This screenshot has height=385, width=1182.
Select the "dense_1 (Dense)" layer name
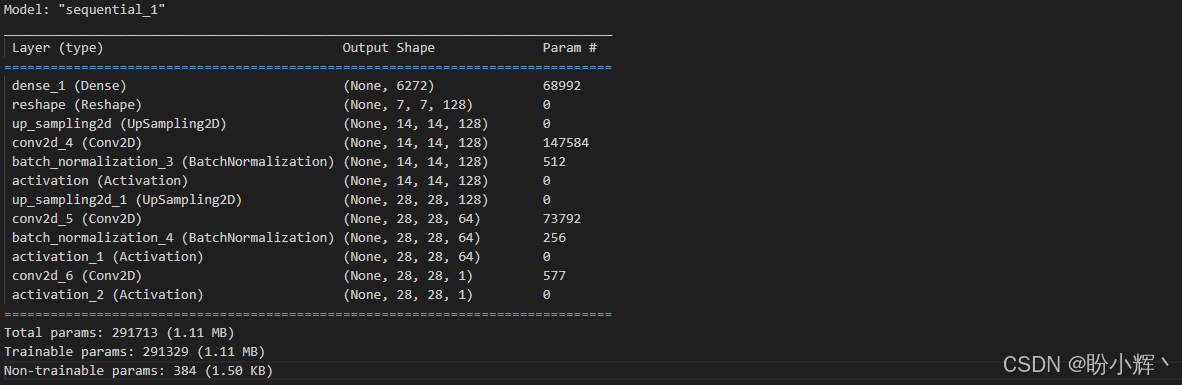coord(69,86)
